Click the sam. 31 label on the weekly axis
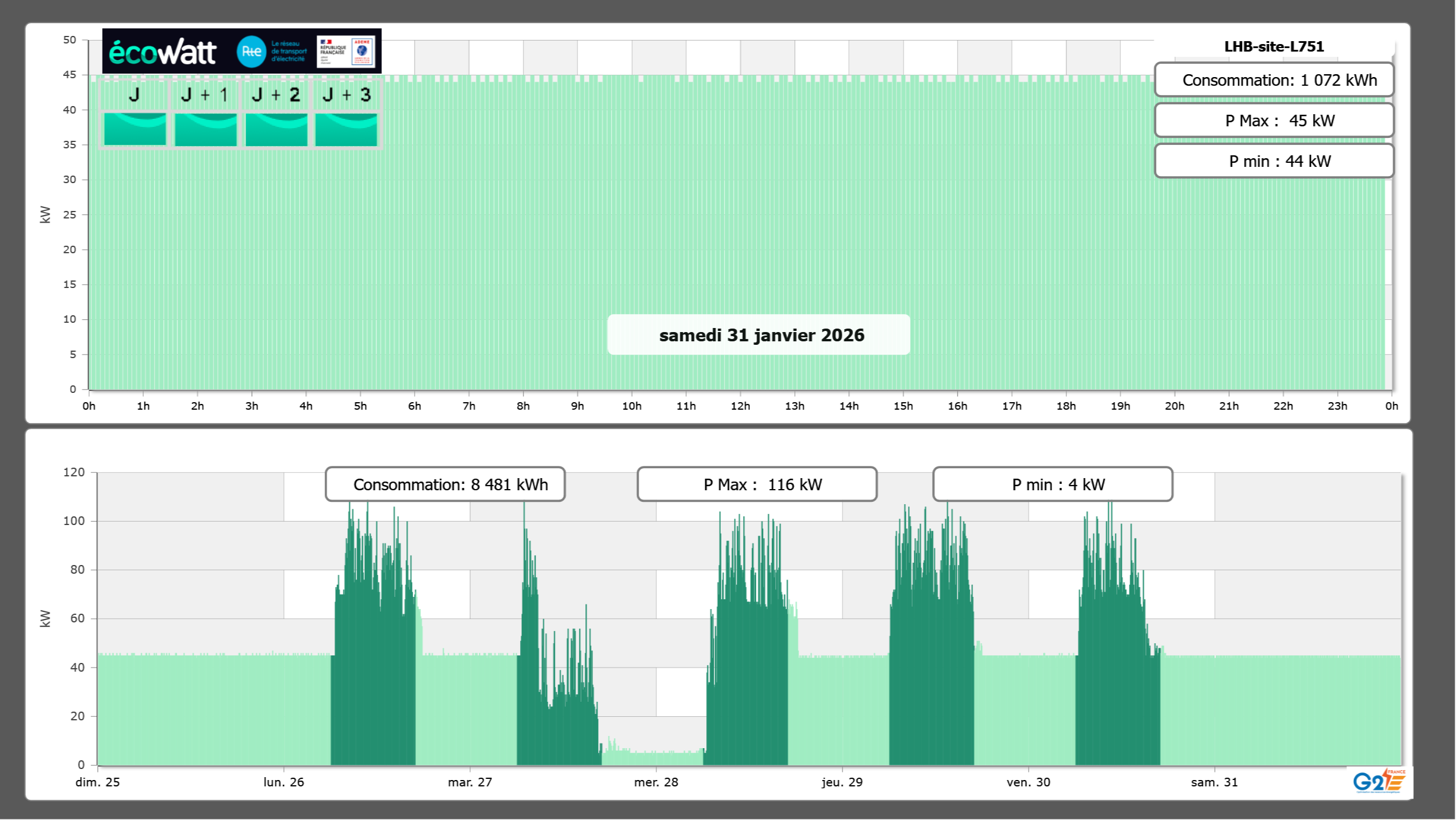 tap(1214, 782)
